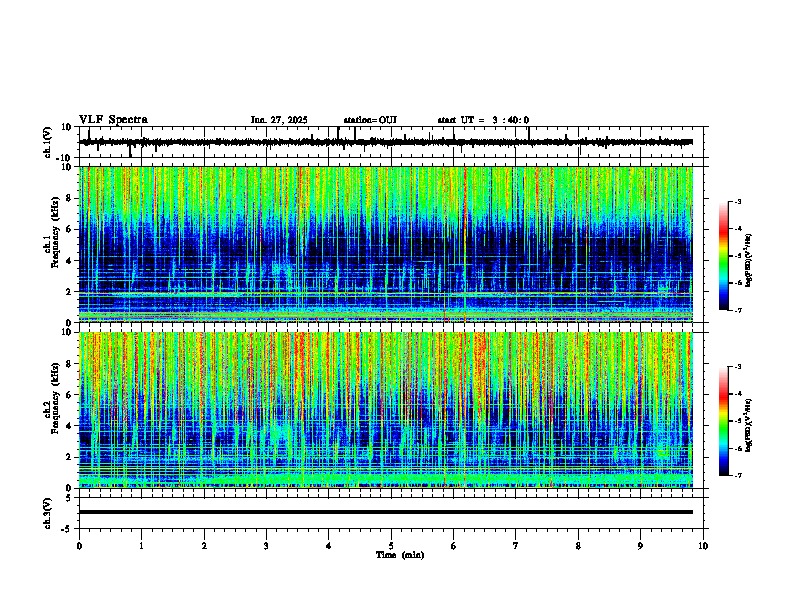Select the date text "Jan. 27, 2025"
The image size is (792, 612).
click(x=279, y=120)
